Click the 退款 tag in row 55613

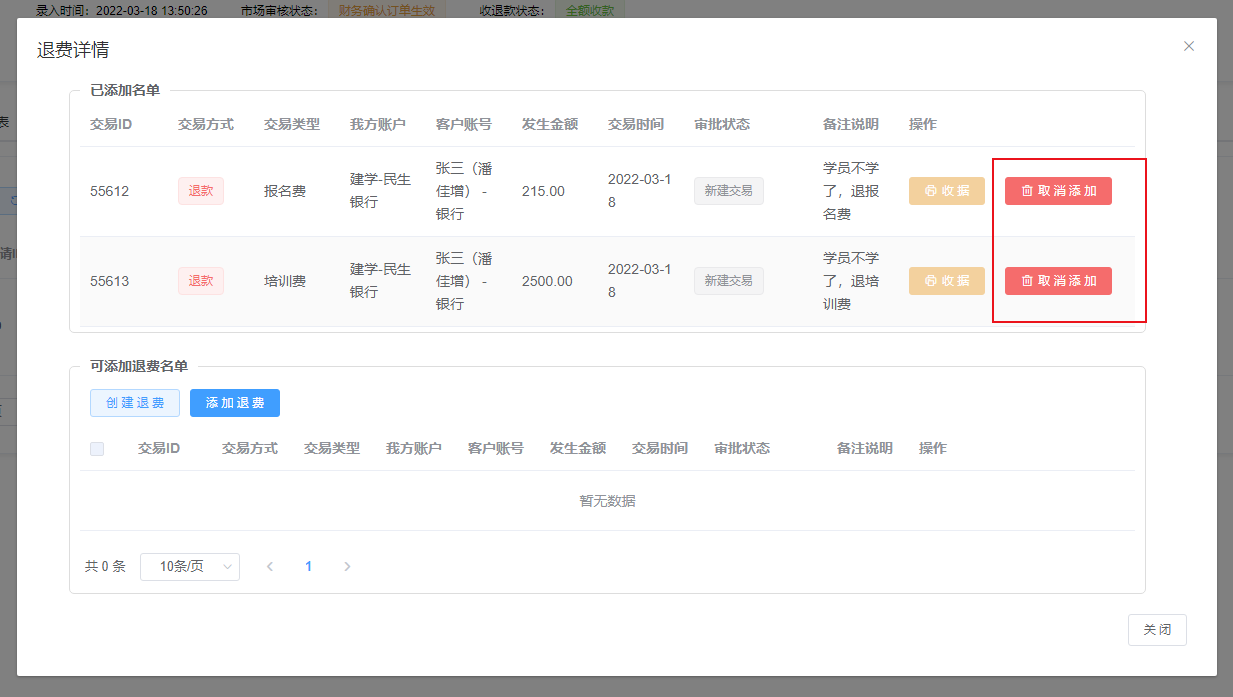point(201,281)
